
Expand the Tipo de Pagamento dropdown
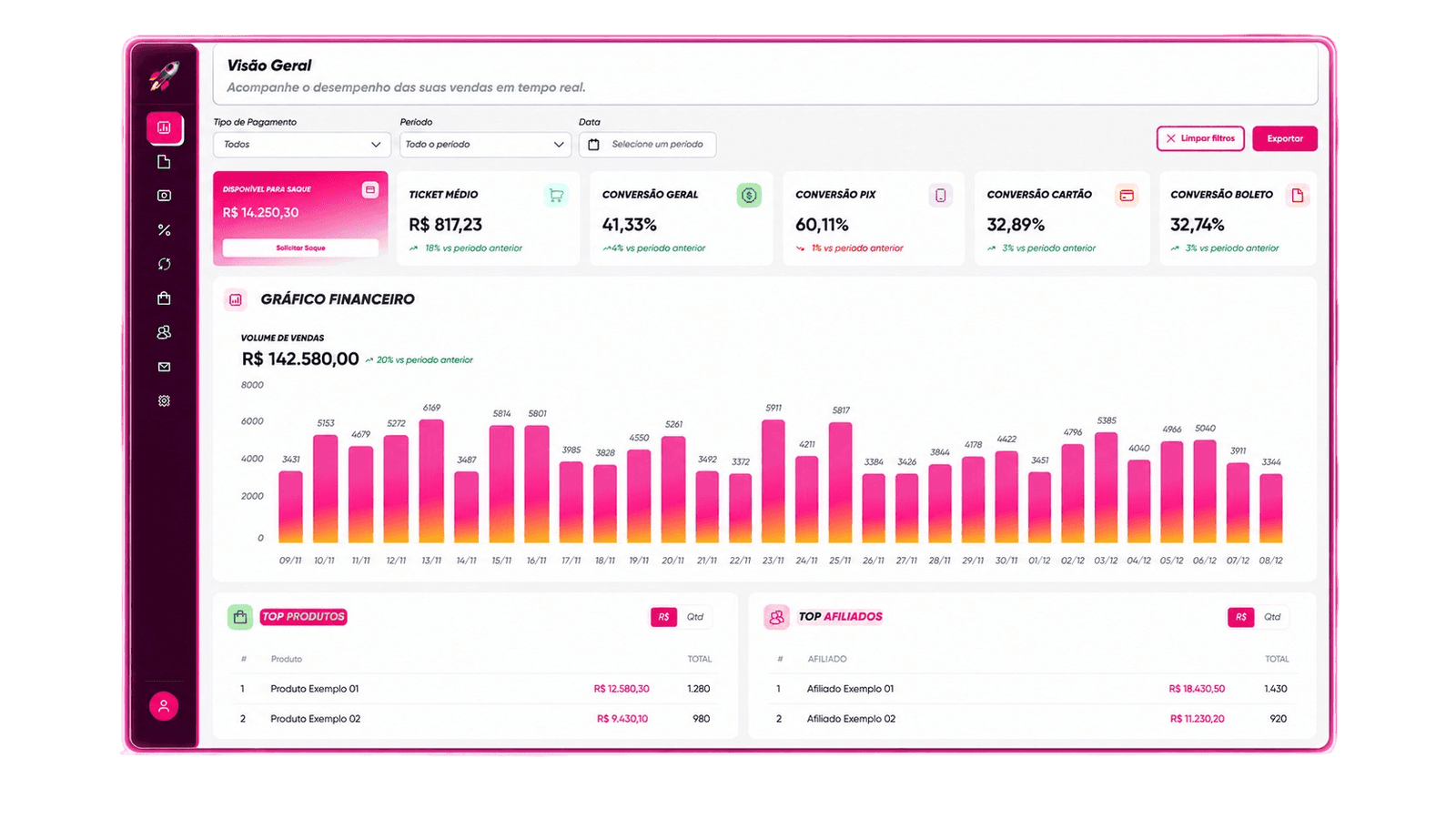[302, 145]
